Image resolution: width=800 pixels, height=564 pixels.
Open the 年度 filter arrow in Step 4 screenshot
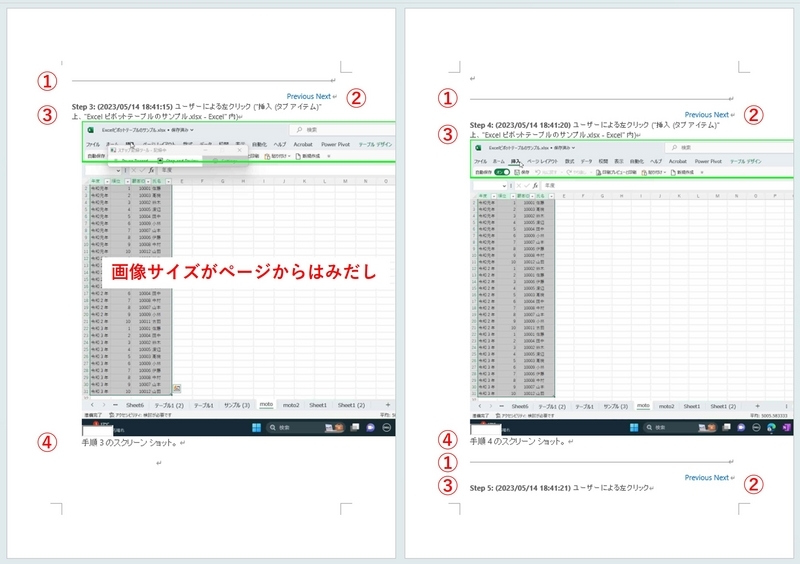494,196
